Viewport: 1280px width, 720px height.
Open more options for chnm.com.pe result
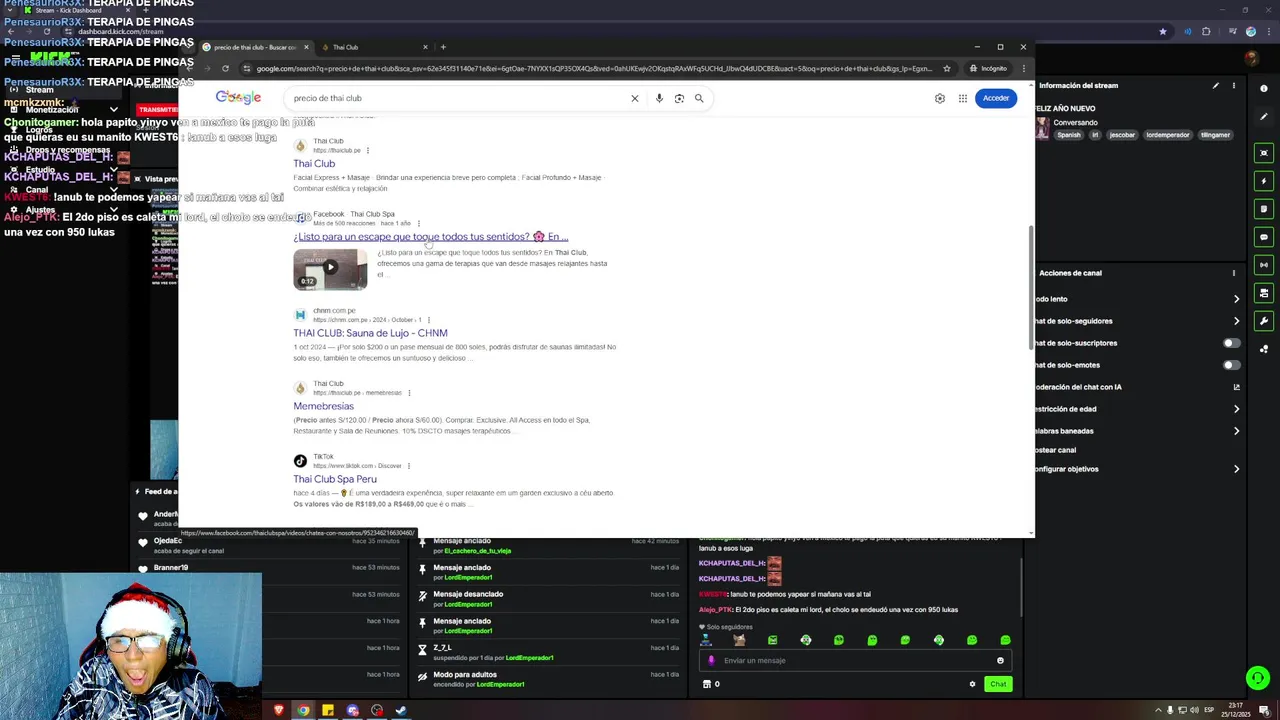[x=428, y=320]
